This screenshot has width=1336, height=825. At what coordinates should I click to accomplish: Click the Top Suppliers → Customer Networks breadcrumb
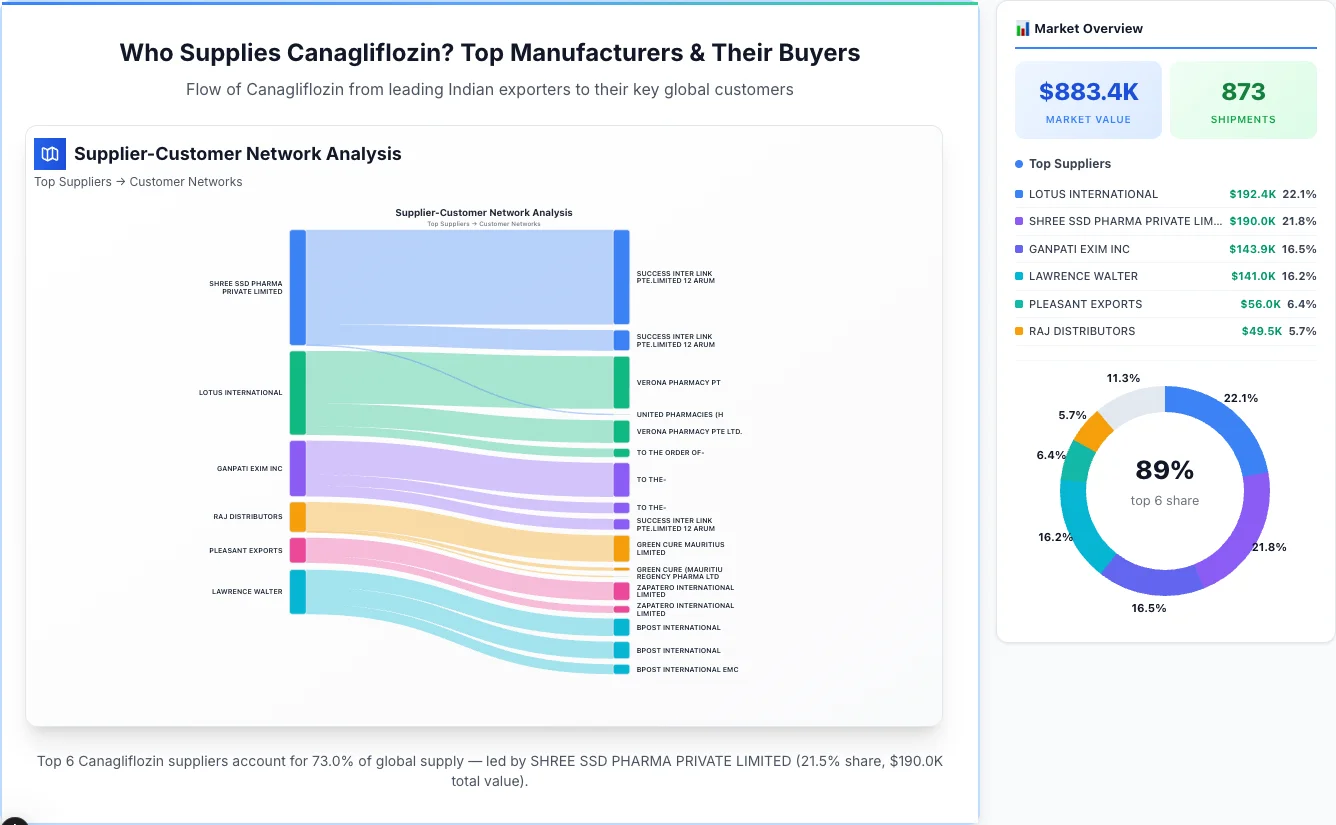138,181
